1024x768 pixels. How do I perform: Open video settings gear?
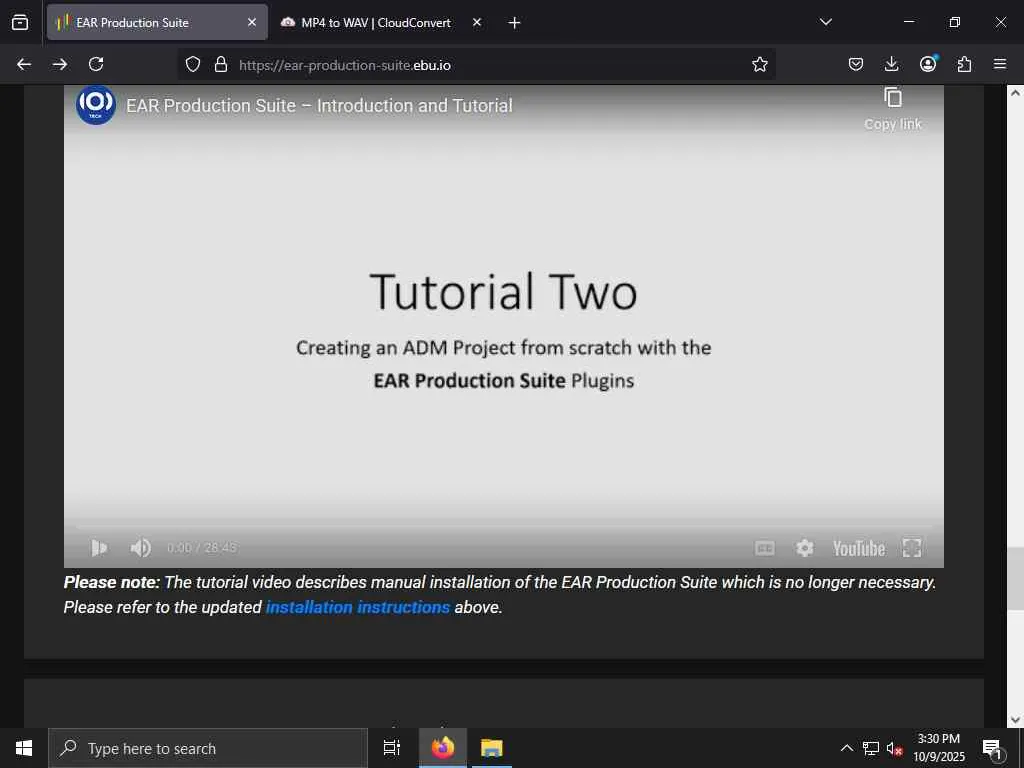click(x=805, y=548)
